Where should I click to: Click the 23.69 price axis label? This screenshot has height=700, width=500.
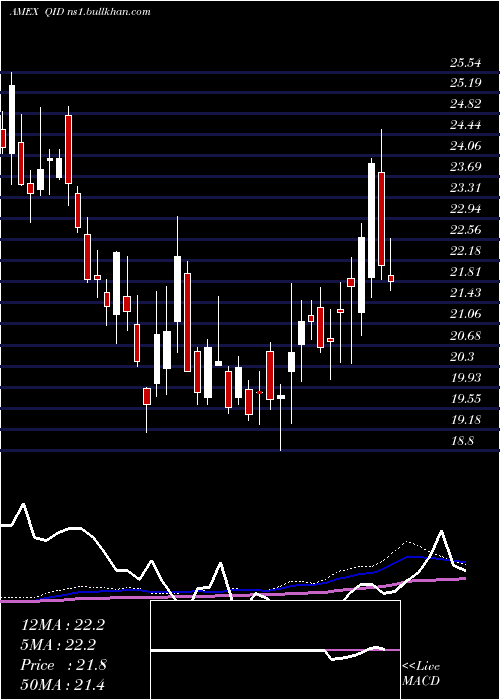(466, 167)
